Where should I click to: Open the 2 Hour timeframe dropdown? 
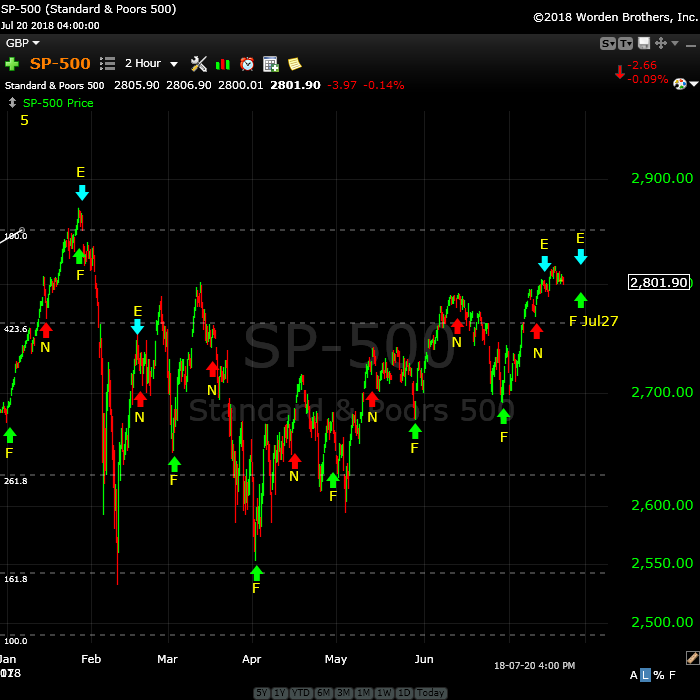151,63
